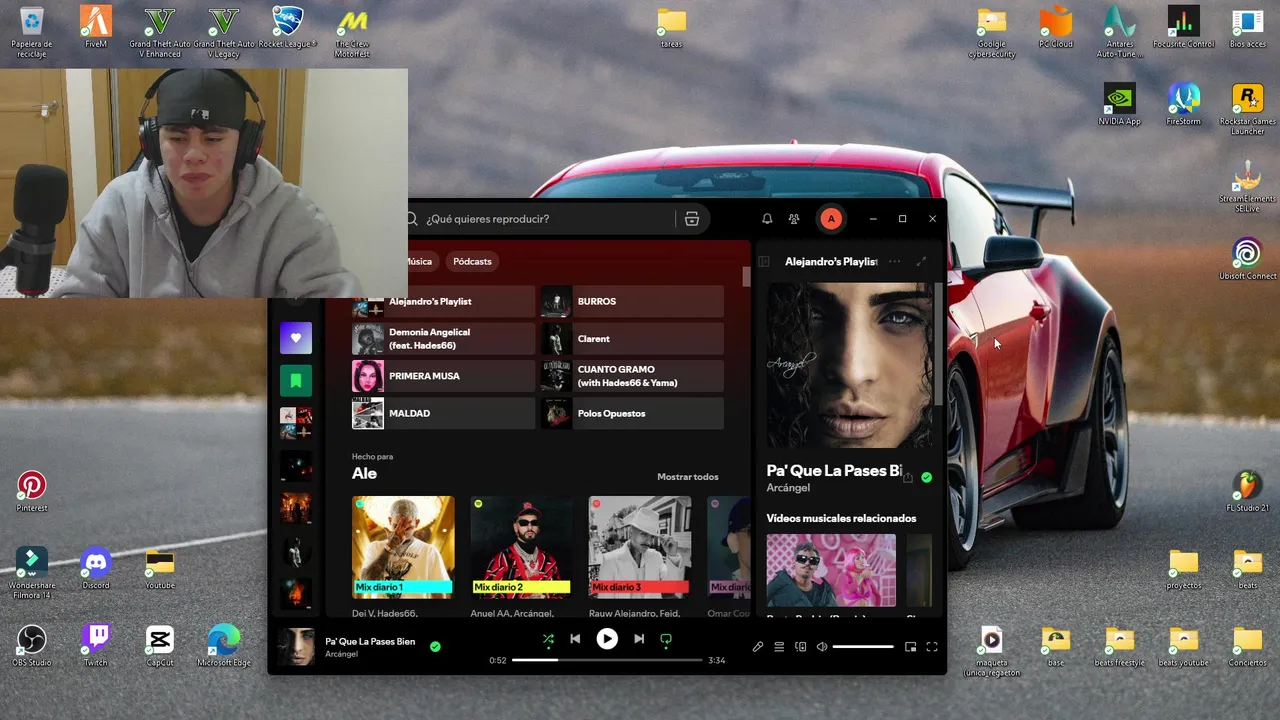Open the Clarent tile
This screenshot has width=1280, height=720.
pyautogui.click(x=632, y=339)
